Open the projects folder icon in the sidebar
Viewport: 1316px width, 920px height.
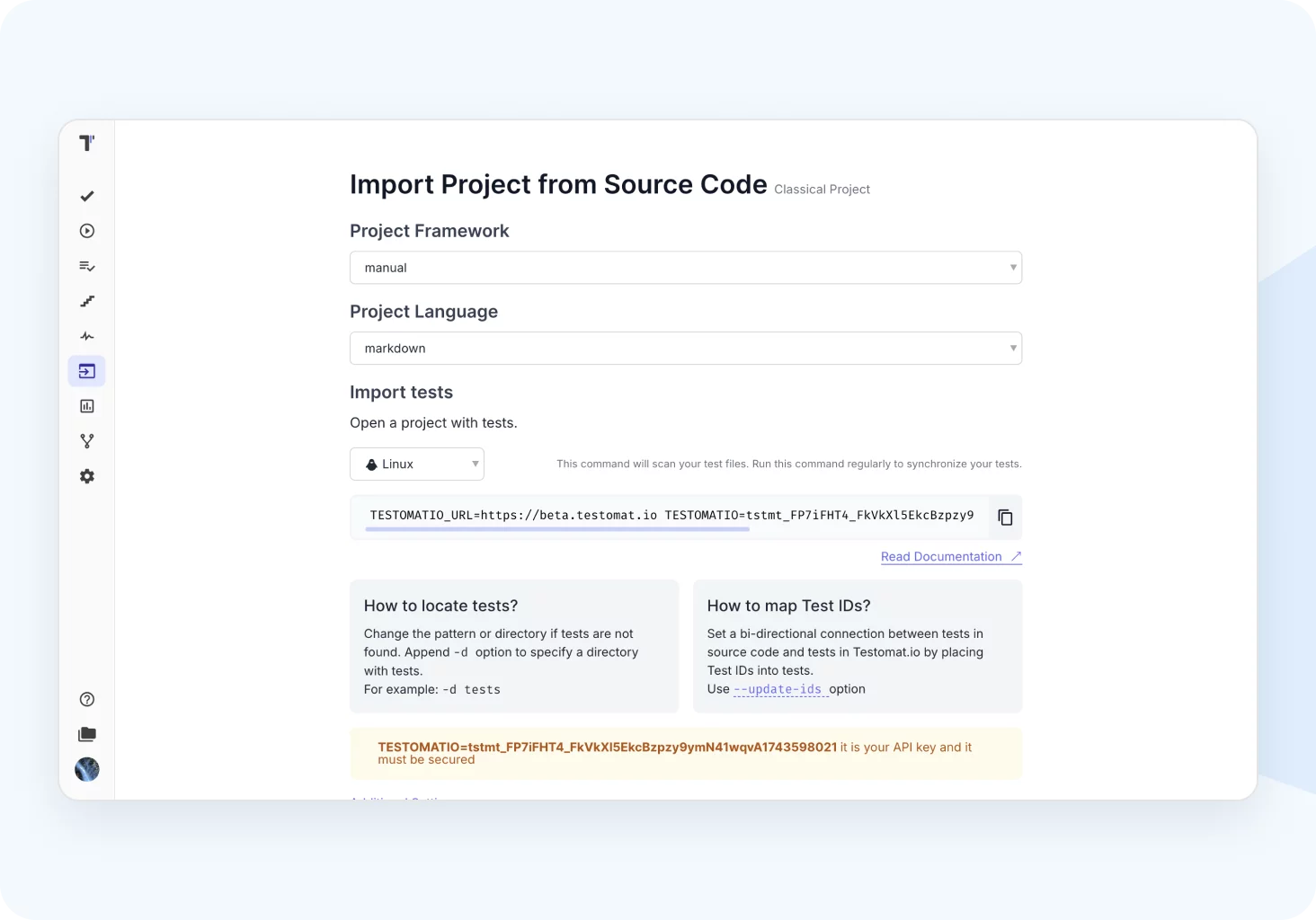pyautogui.click(x=87, y=734)
